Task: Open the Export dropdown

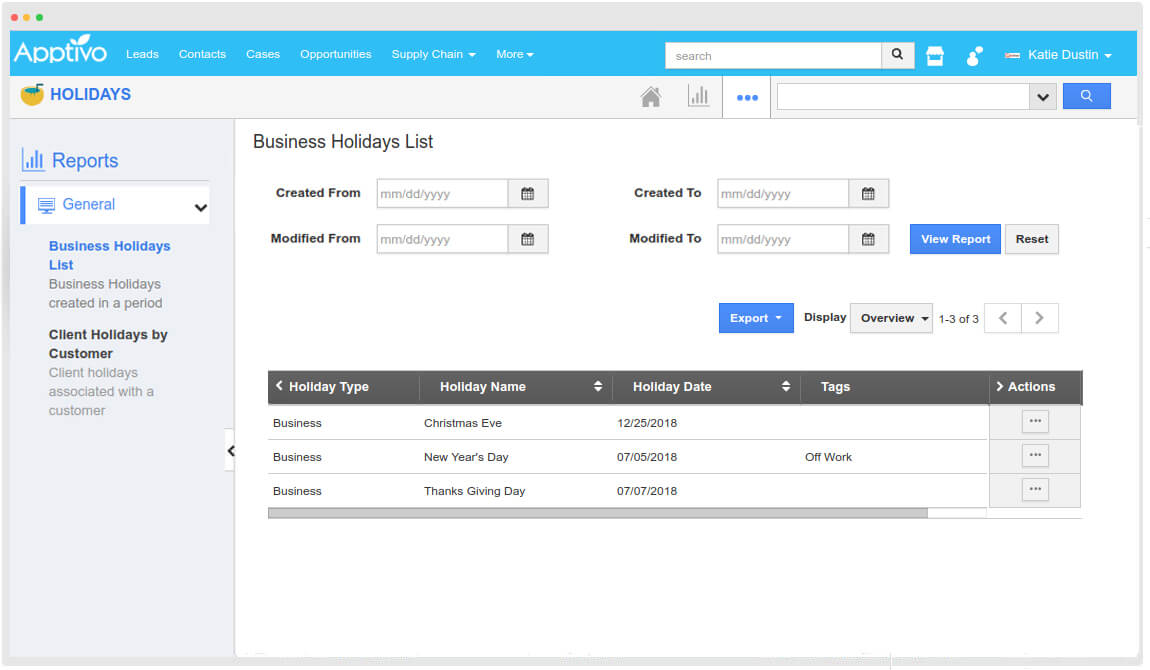Action: 755,318
